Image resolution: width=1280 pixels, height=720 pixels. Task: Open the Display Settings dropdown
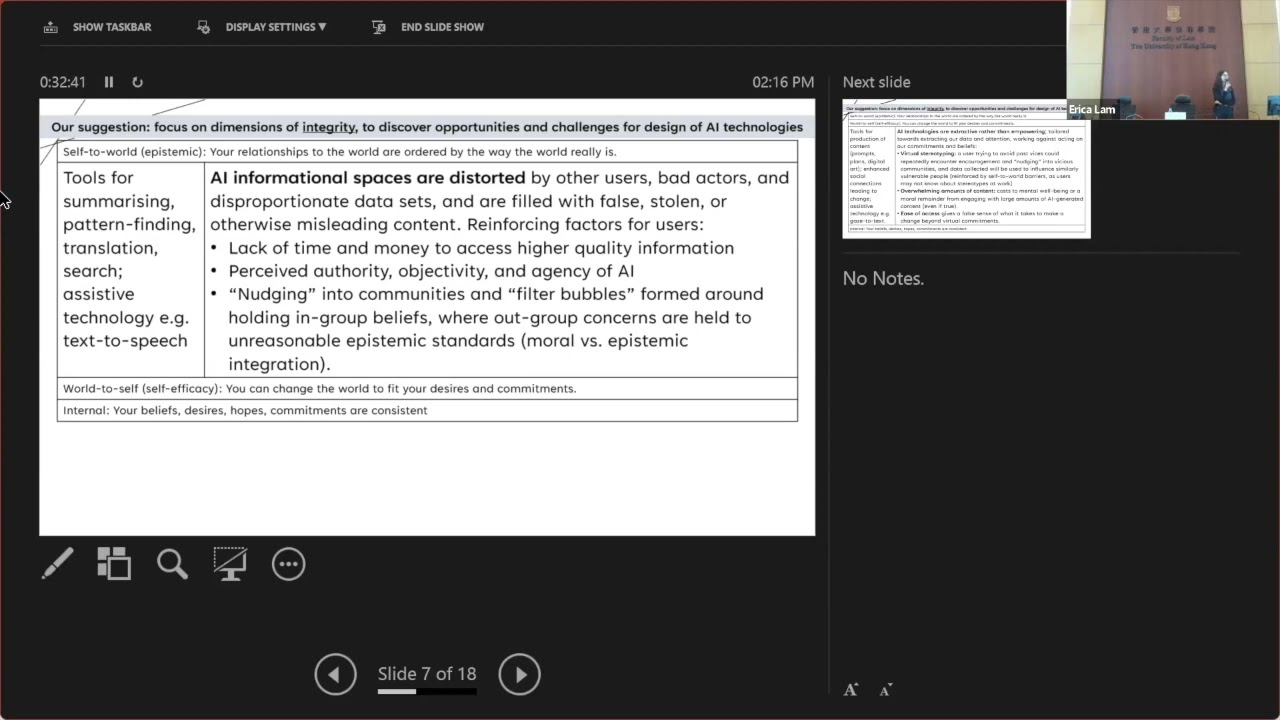(262, 27)
